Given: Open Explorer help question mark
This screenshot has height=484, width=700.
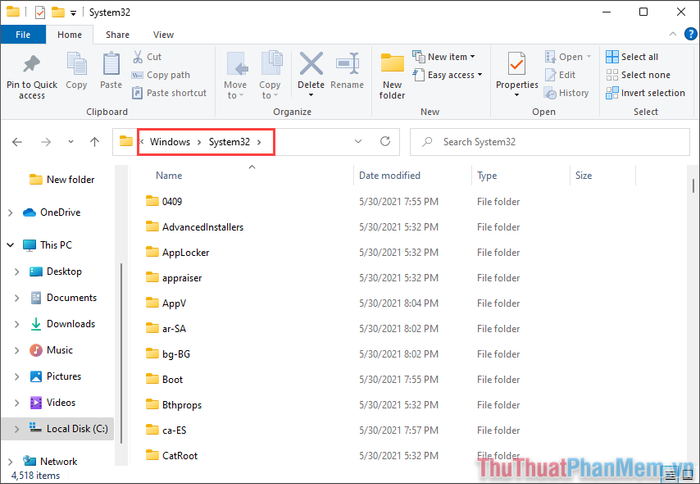Looking at the screenshot, I should click(690, 34).
